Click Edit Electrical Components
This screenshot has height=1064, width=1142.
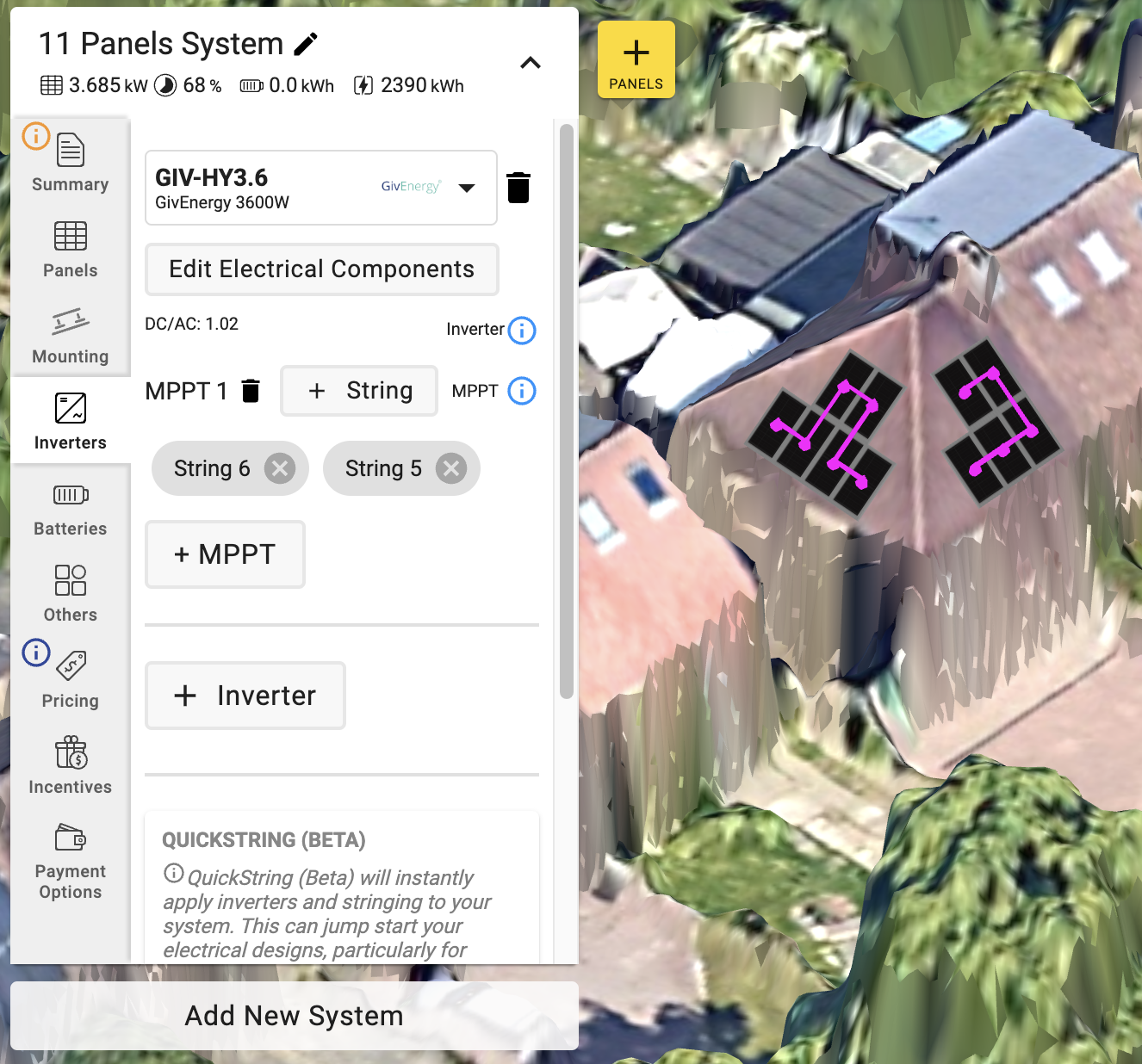coord(322,269)
